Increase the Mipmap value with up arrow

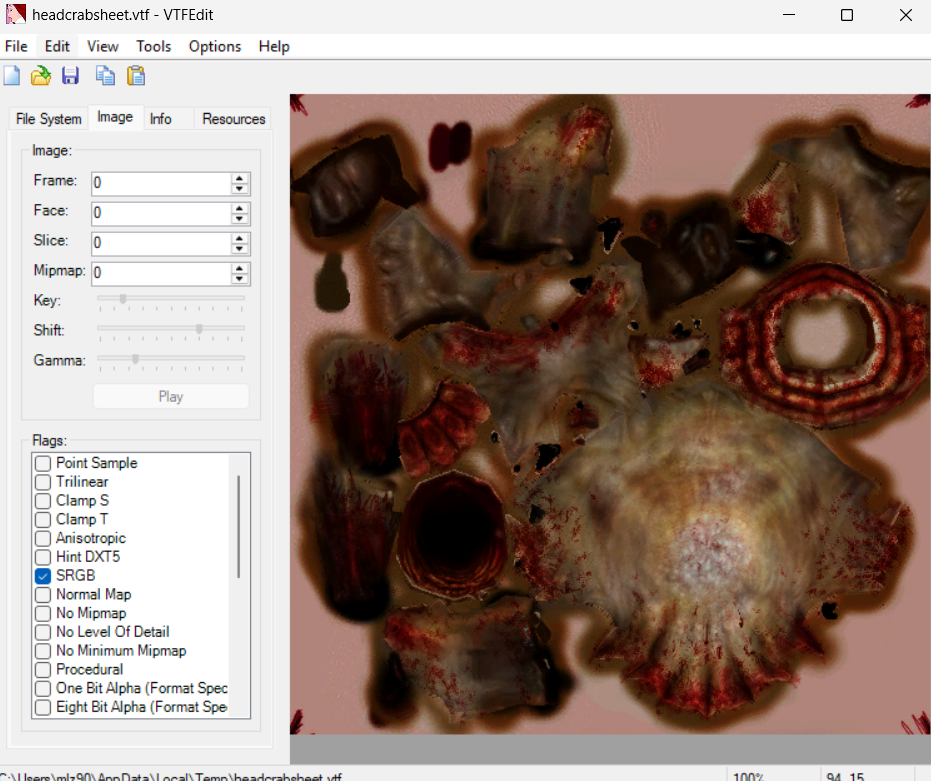239,268
